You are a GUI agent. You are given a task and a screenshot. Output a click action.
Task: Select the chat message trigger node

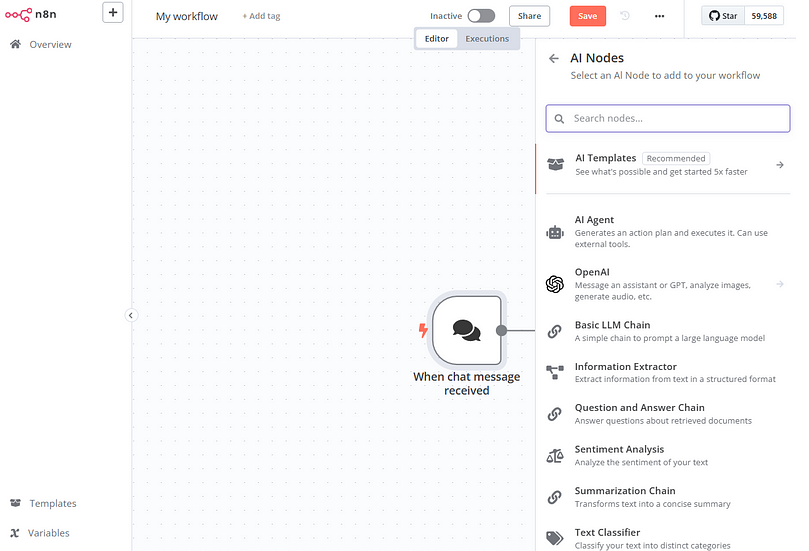pyautogui.click(x=467, y=330)
